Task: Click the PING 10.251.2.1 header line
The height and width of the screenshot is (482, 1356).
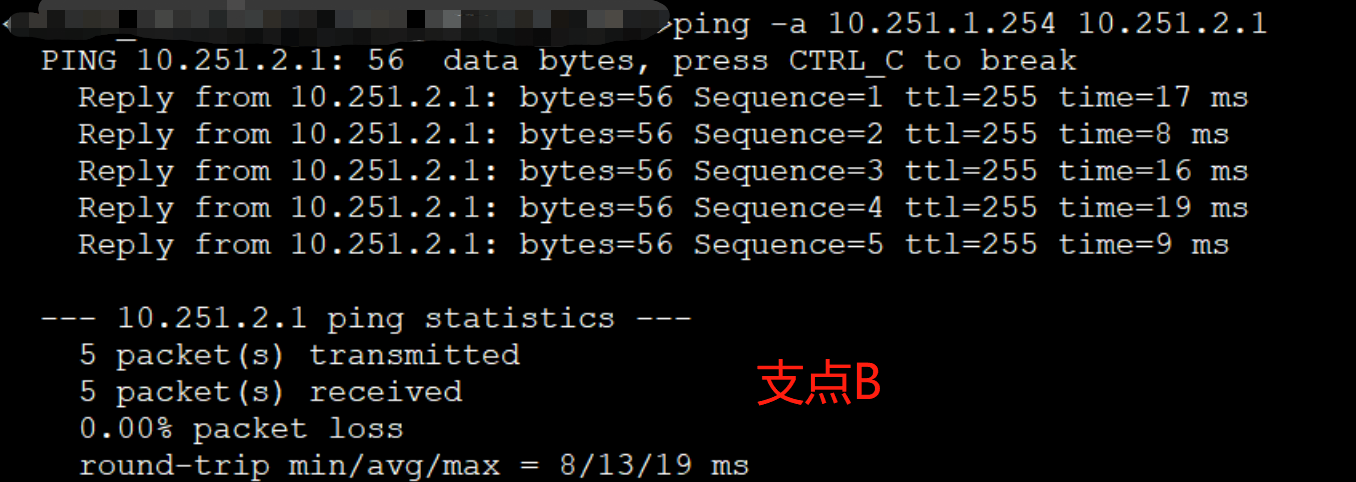Action: pyautogui.click(x=222, y=61)
